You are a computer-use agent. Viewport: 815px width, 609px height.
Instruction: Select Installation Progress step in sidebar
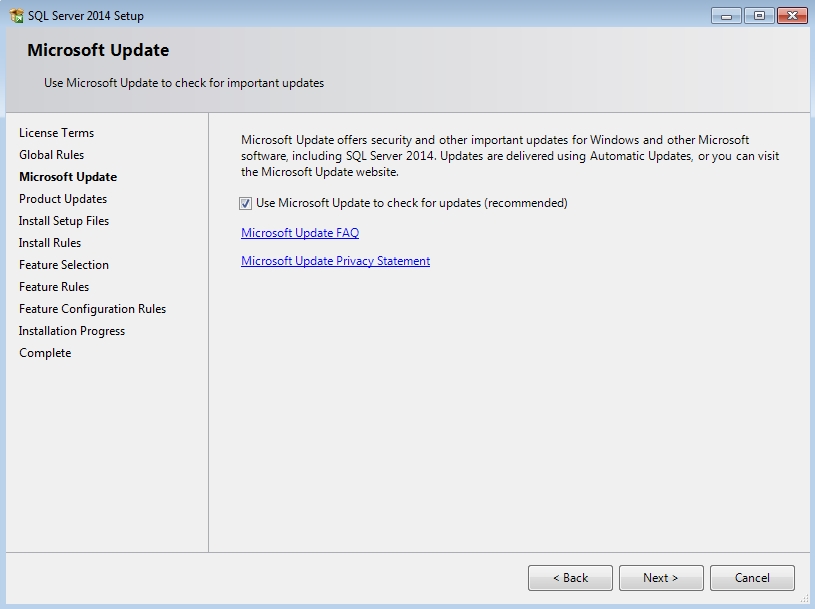72,331
